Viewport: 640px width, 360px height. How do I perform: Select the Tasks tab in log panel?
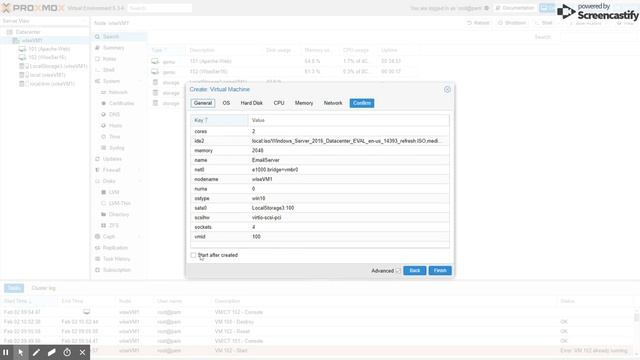pos(14,288)
